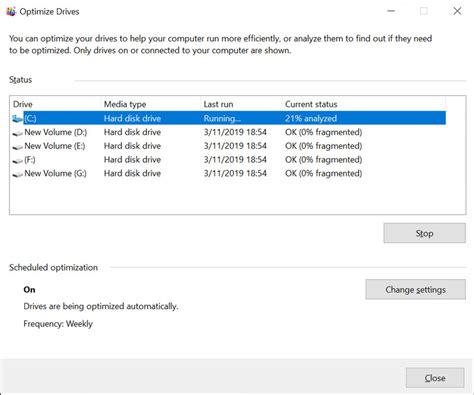Select the (F:) drive label
Viewport: 474px width, 395px height.
click(30, 160)
